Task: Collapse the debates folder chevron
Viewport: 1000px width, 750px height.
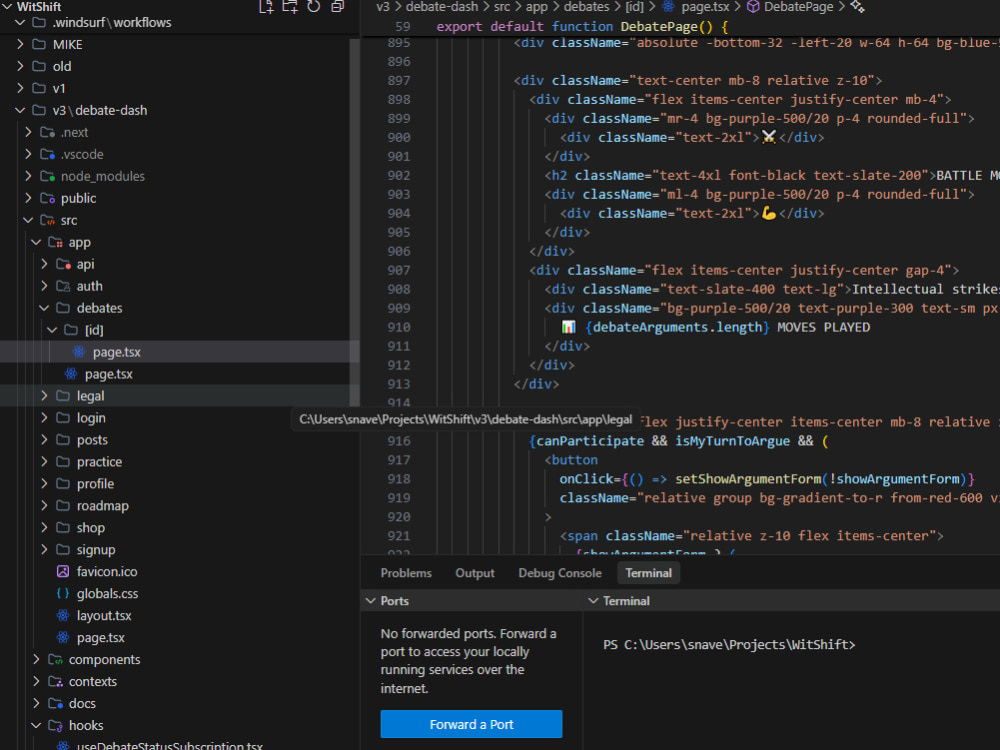Action: point(43,308)
